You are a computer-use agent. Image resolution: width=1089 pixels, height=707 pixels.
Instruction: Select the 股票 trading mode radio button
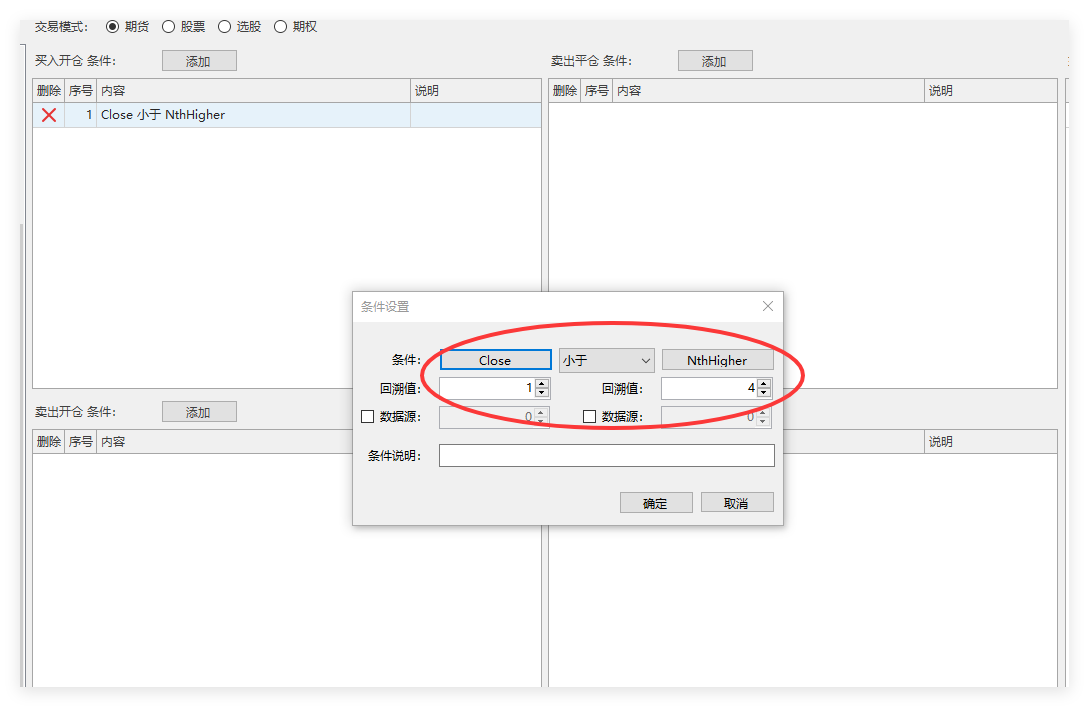click(168, 27)
